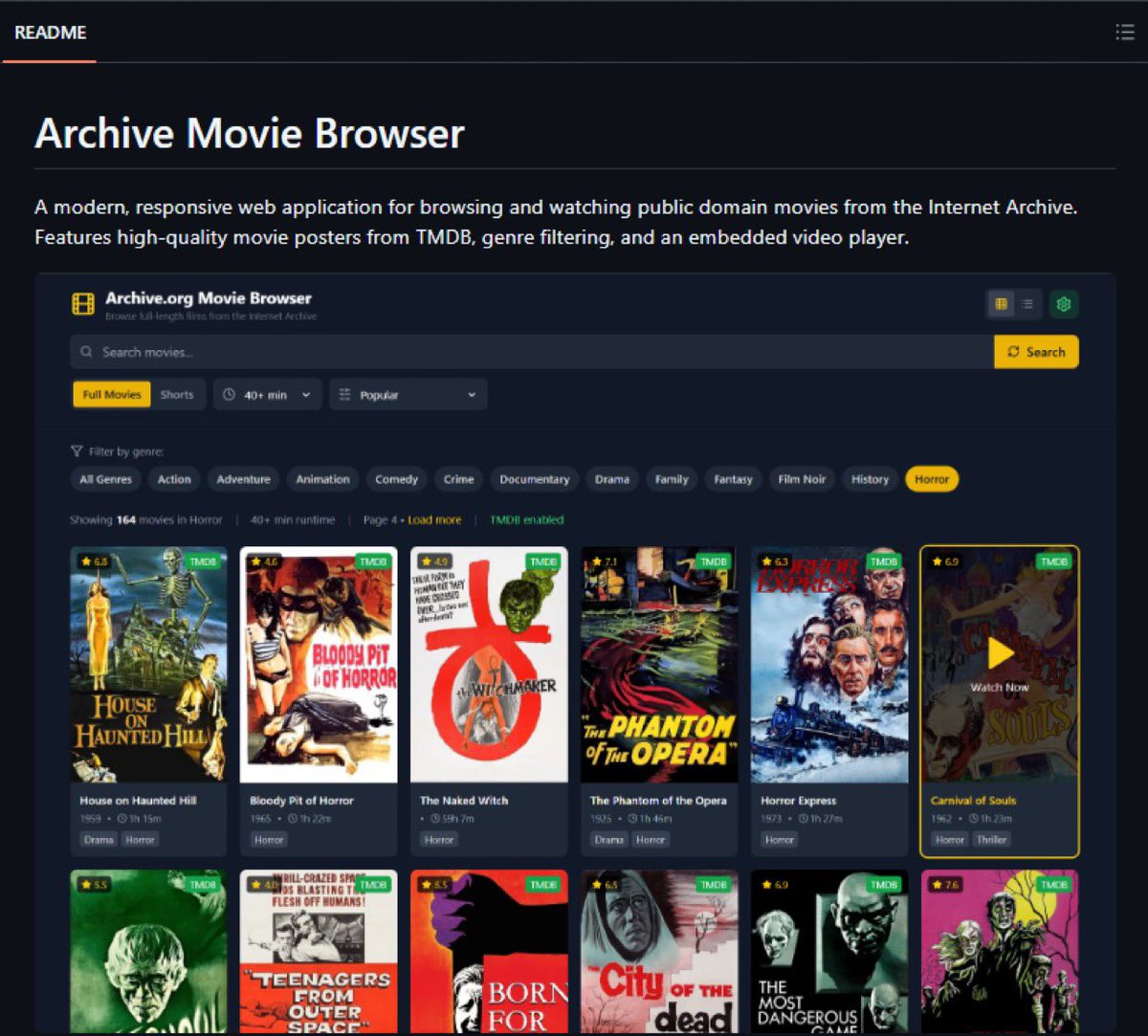Click the highlighted Horror genre chip
This screenshot has width=1148, height=1036.
(x=932, y=479)
